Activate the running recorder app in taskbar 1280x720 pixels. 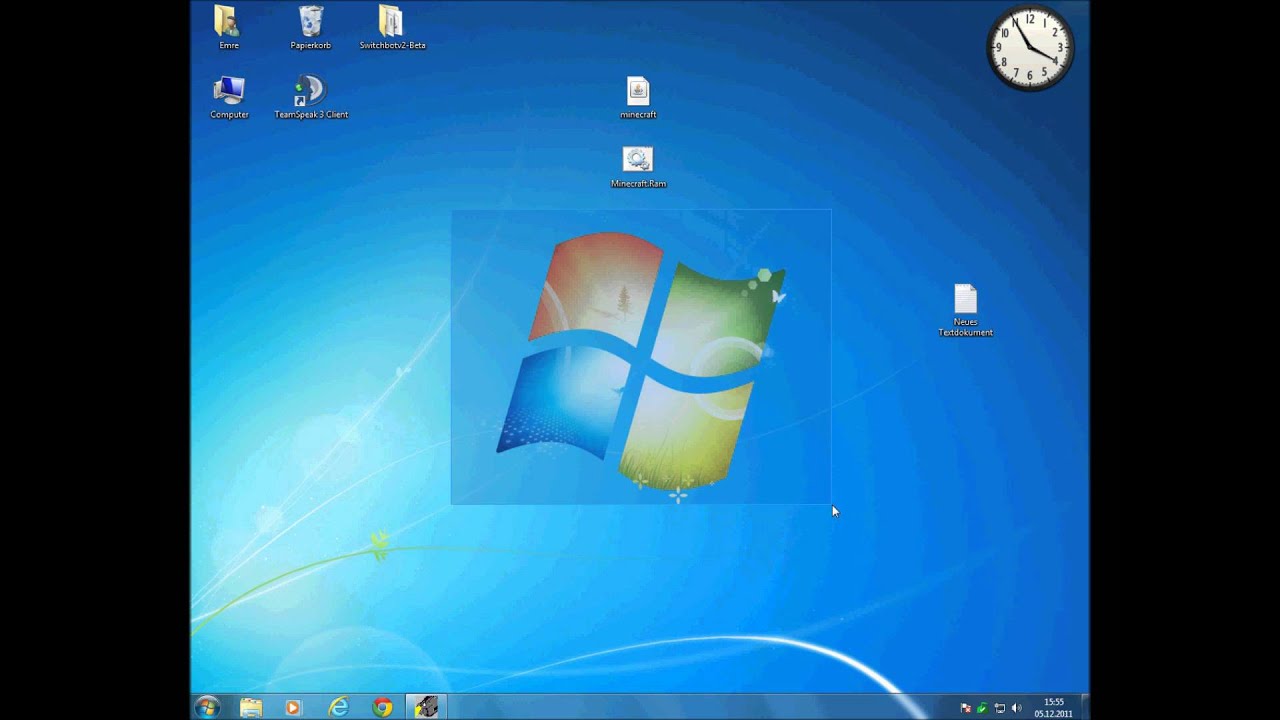[426, 707]
